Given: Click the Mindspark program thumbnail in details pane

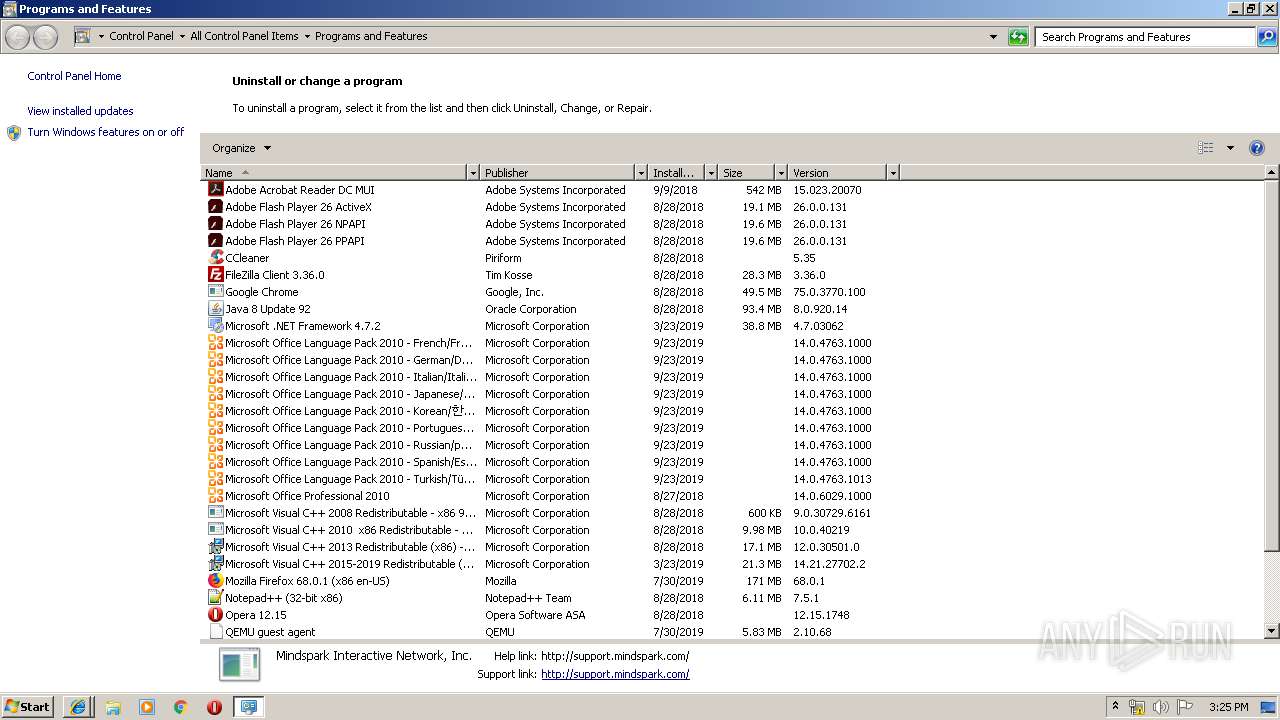Looking at the screenshot, I should [x=240, y=665].
